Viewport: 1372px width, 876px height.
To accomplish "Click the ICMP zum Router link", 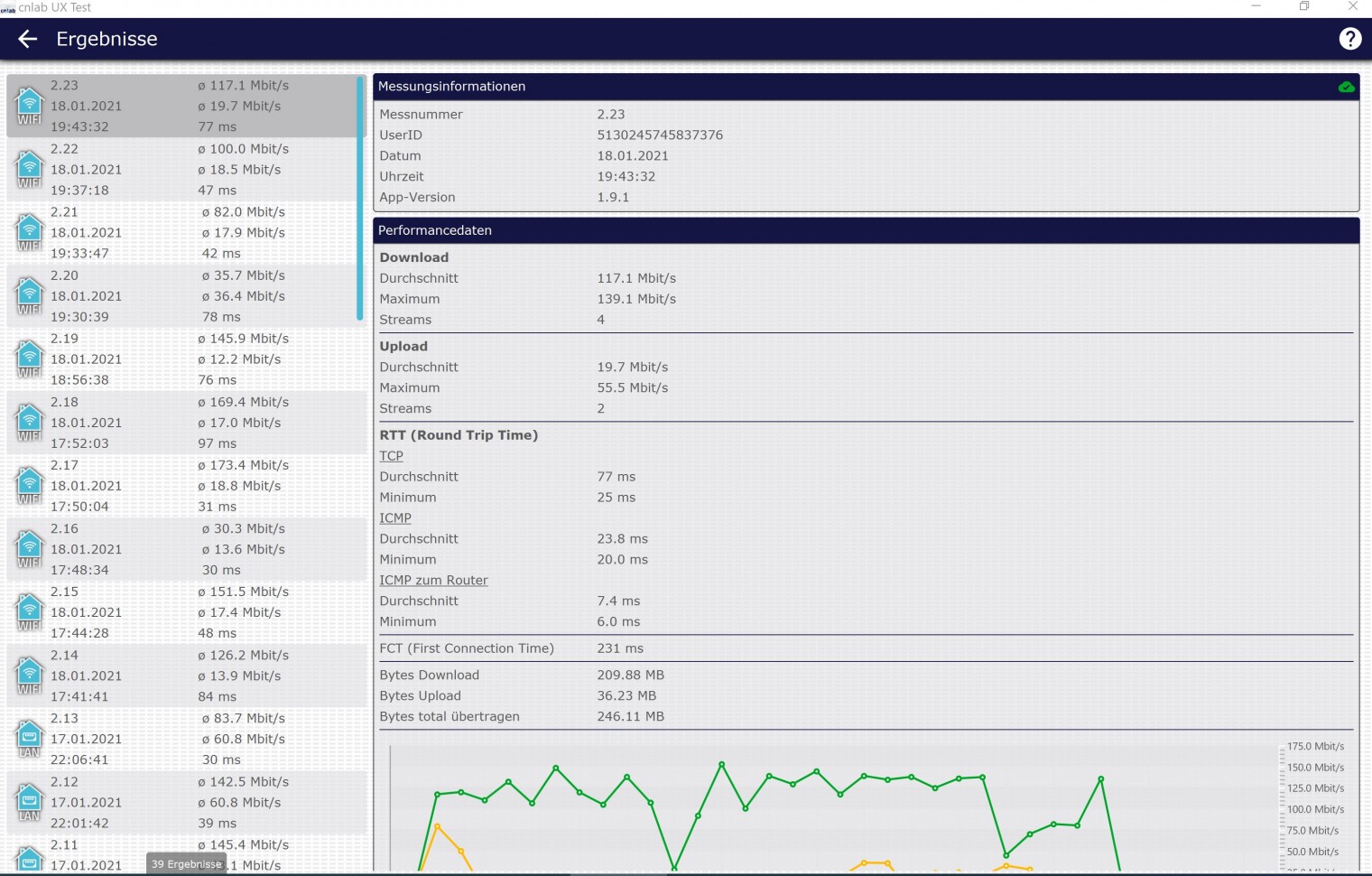I will click(433, 581).
